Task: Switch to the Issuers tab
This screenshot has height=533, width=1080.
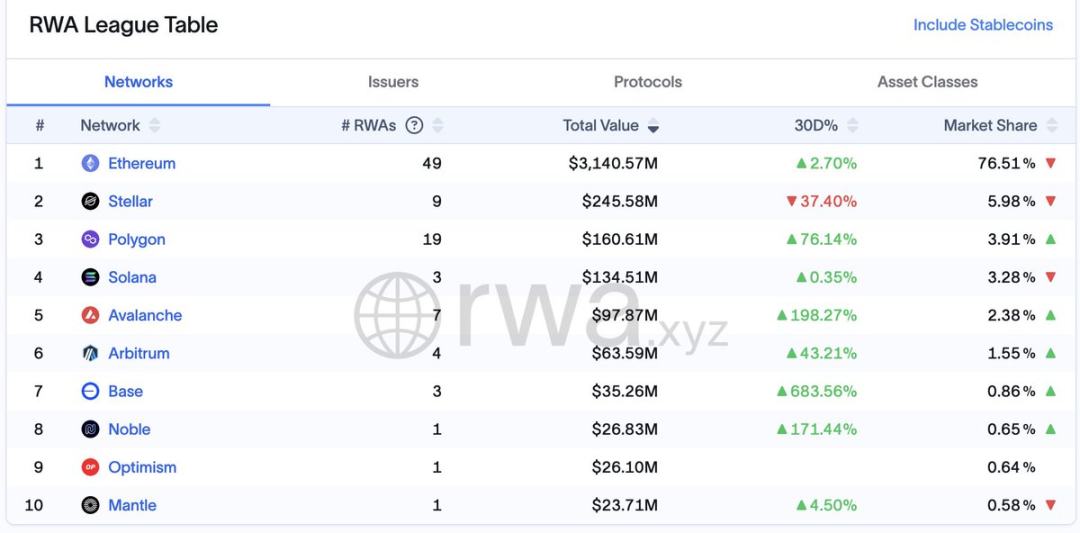Action: click(393, 82)
